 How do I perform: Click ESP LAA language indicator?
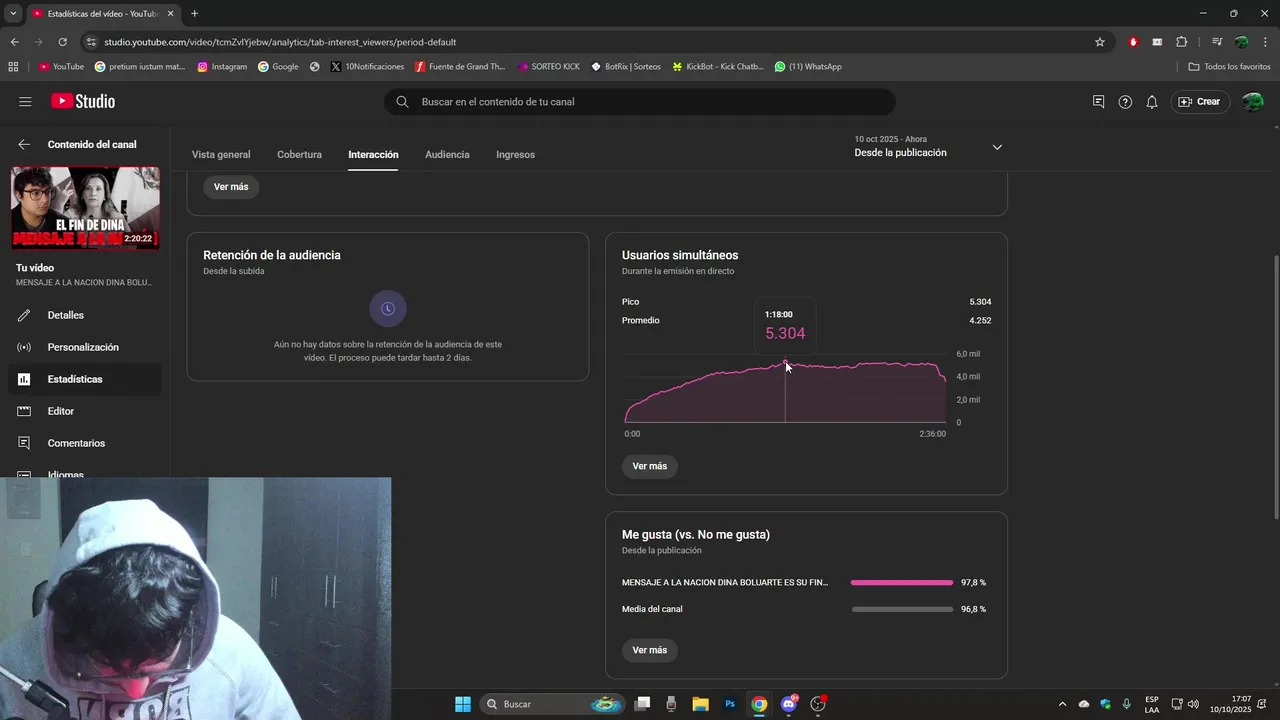pos(1152,704)
